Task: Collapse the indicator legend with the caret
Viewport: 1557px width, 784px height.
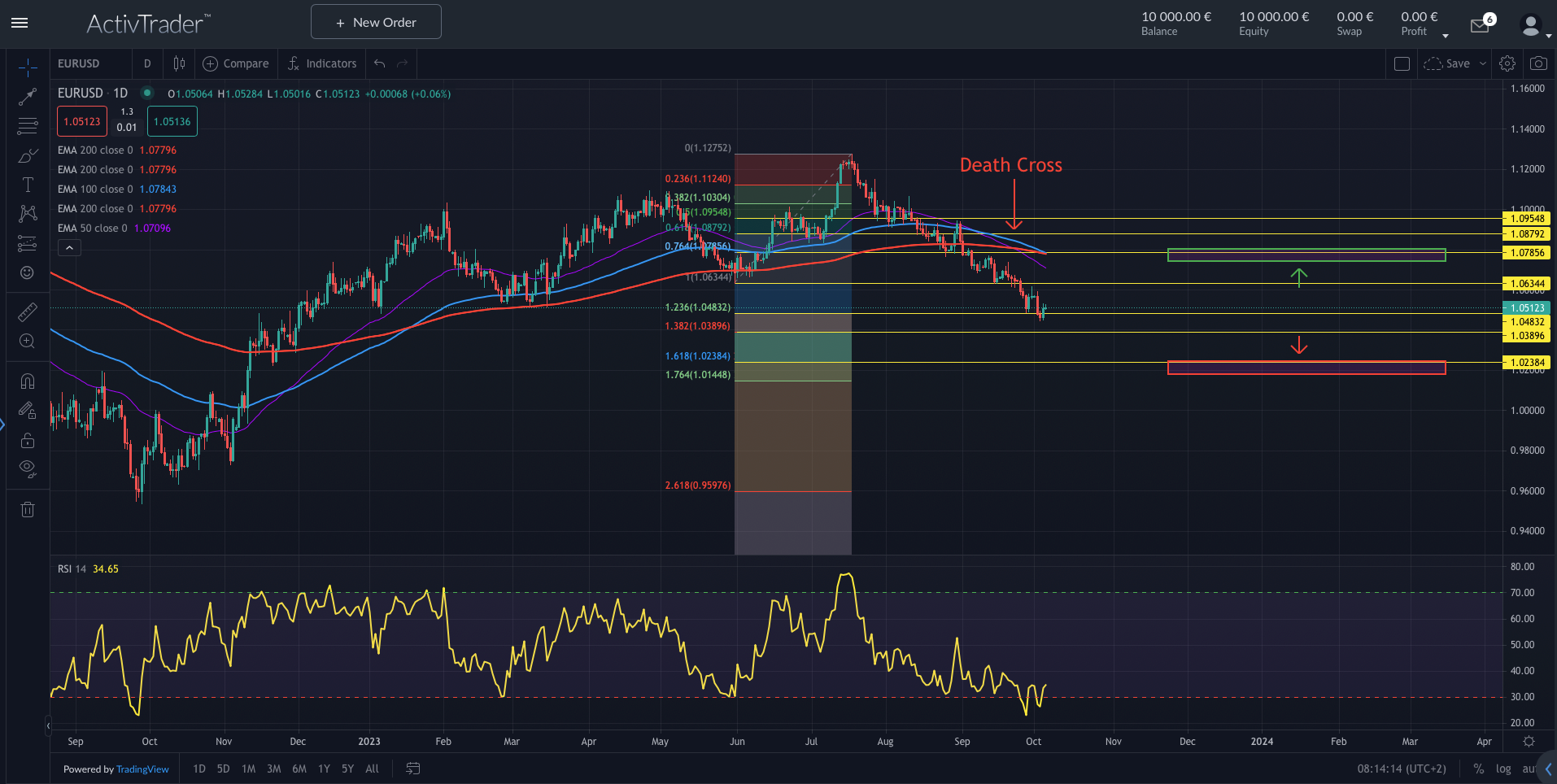Action: click(68, 247)
